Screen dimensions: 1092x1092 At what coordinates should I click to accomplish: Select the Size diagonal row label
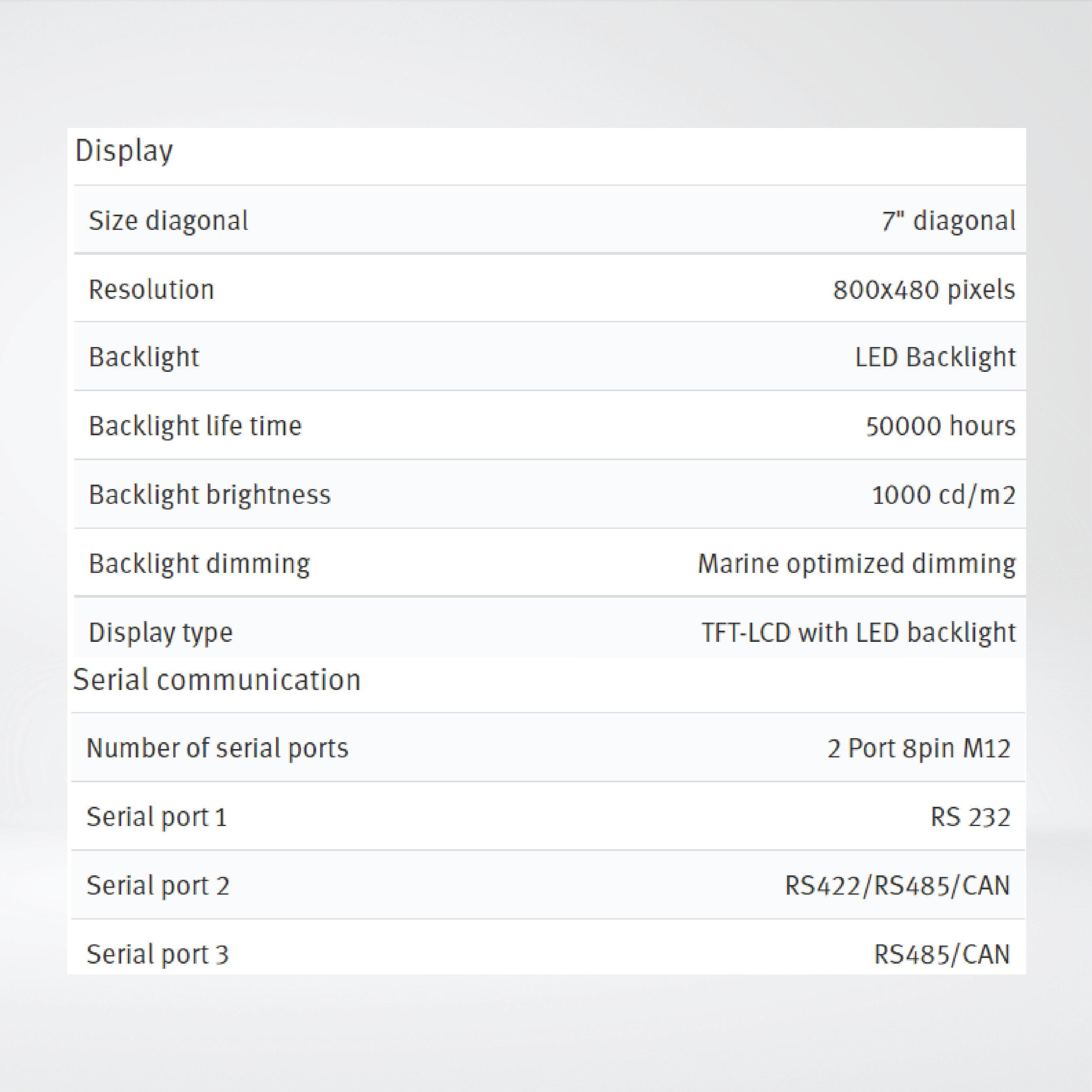[168, 220]
